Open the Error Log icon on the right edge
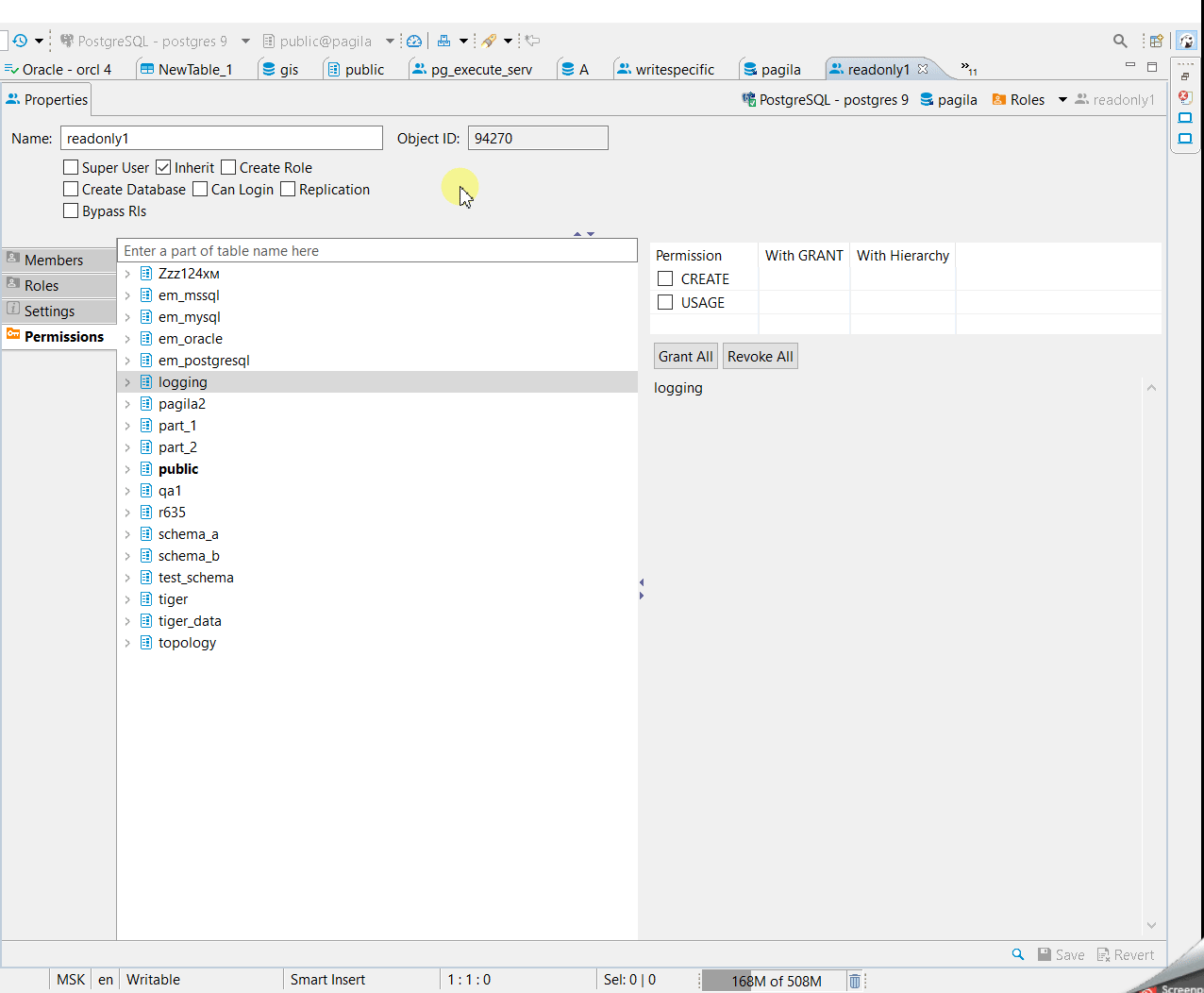The image size is (1204, 993). click(1185, 96)
